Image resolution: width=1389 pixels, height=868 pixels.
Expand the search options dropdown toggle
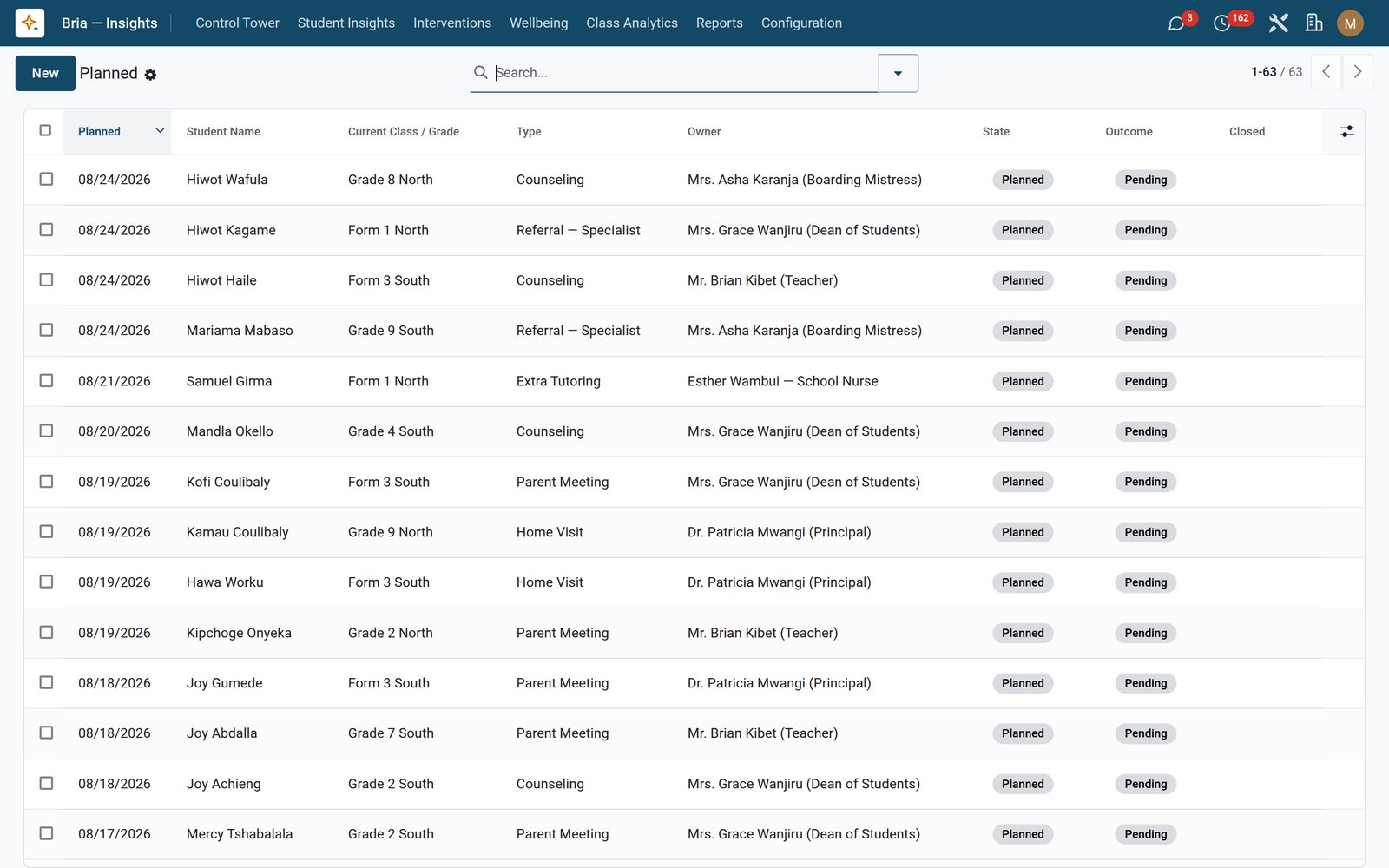898,73
